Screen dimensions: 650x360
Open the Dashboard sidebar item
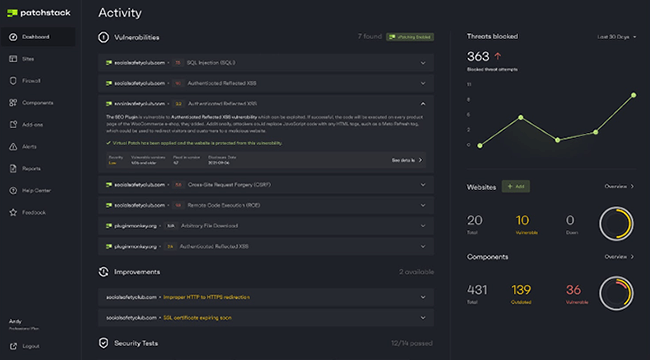[x=38, y=37]
